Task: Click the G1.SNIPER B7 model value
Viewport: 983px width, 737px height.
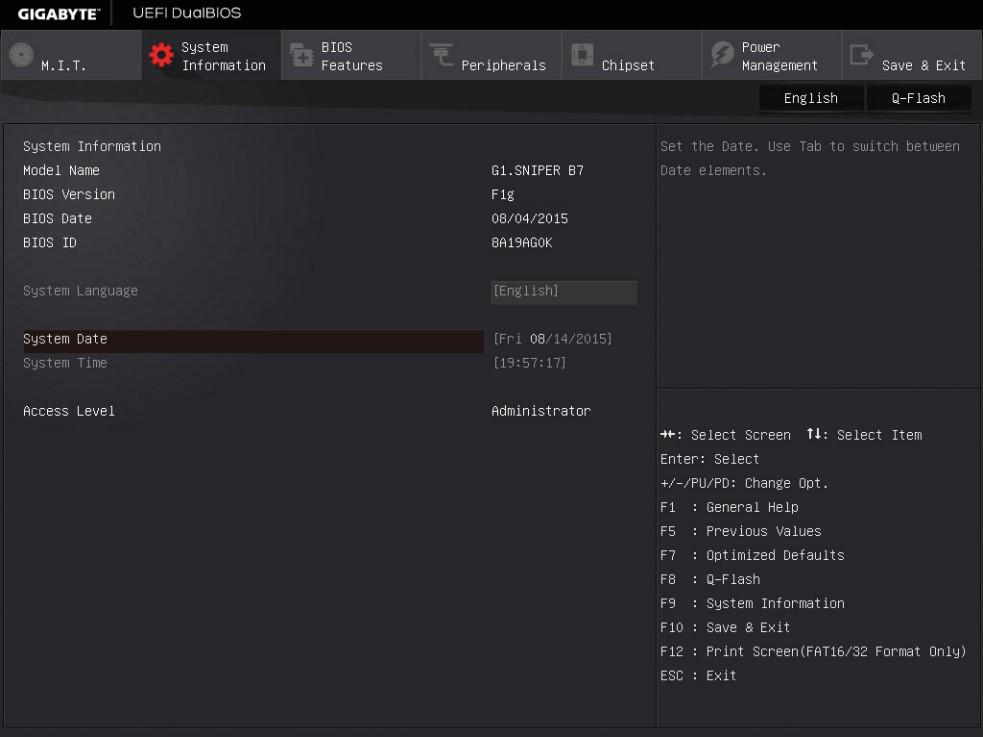Action: click(x=537, y=170)
